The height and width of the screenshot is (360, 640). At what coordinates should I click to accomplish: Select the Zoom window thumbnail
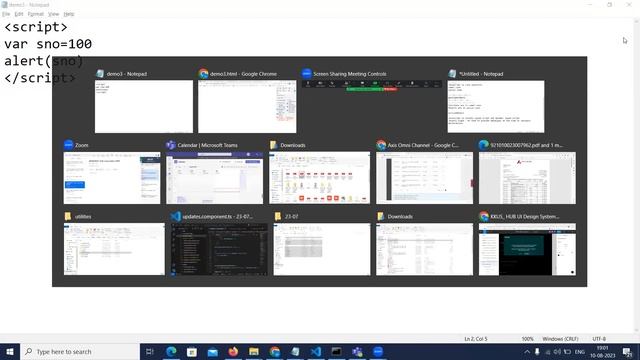coord(112,178)
